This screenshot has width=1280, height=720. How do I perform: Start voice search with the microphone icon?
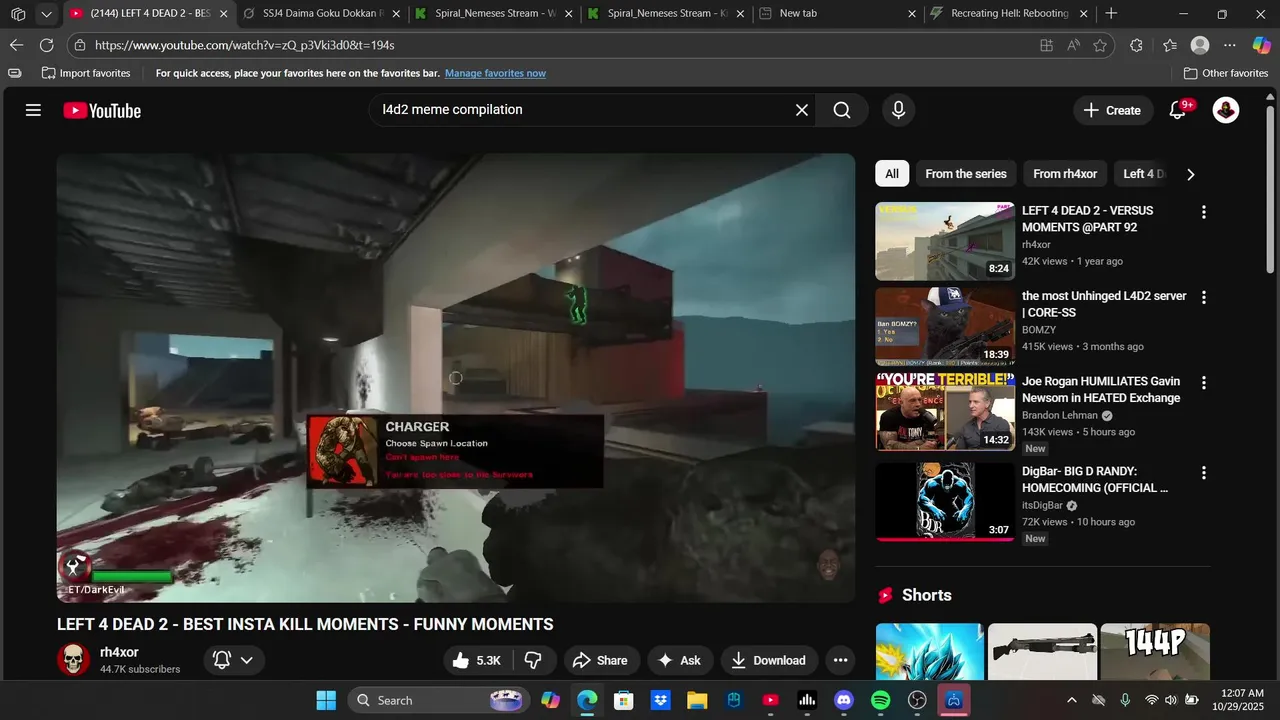coord(898,110)
